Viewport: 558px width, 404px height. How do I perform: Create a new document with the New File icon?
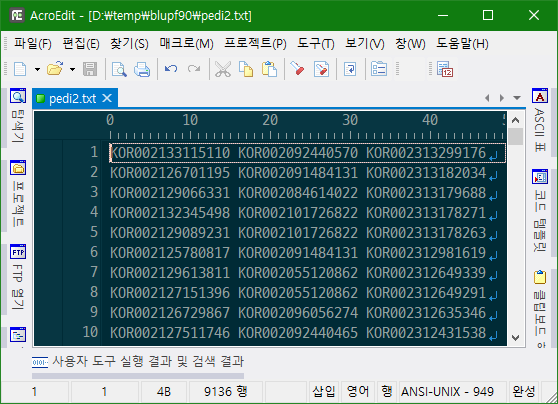[x=20, y=69]
